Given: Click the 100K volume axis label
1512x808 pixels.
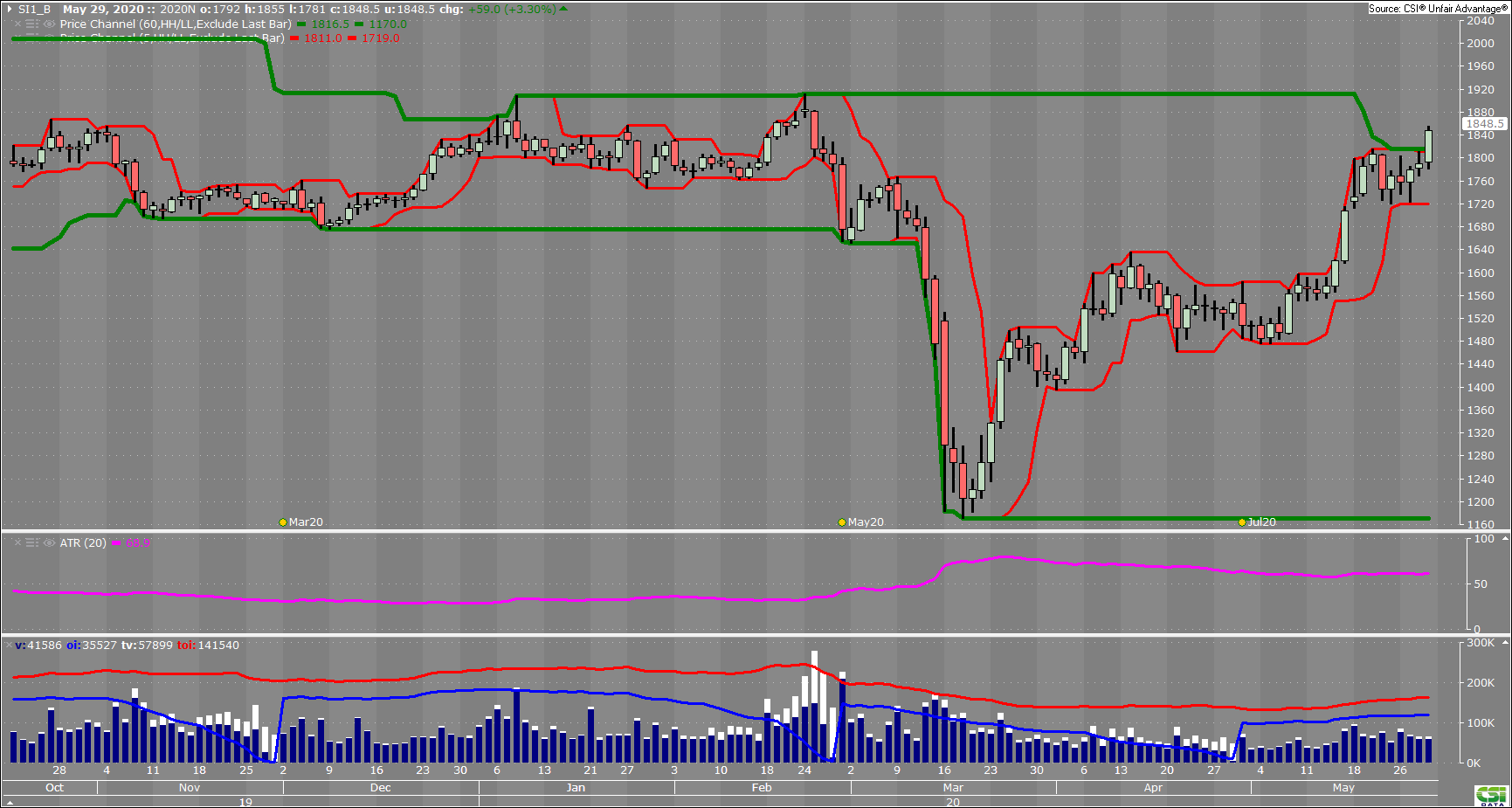Looking at the screenshot, I should tap(1481, 723).
